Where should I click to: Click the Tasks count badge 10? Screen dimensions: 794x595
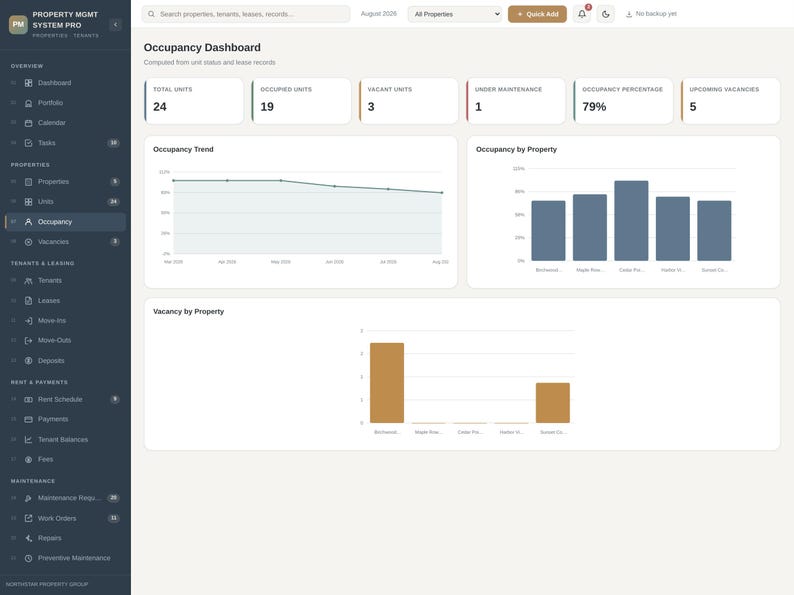113,143
